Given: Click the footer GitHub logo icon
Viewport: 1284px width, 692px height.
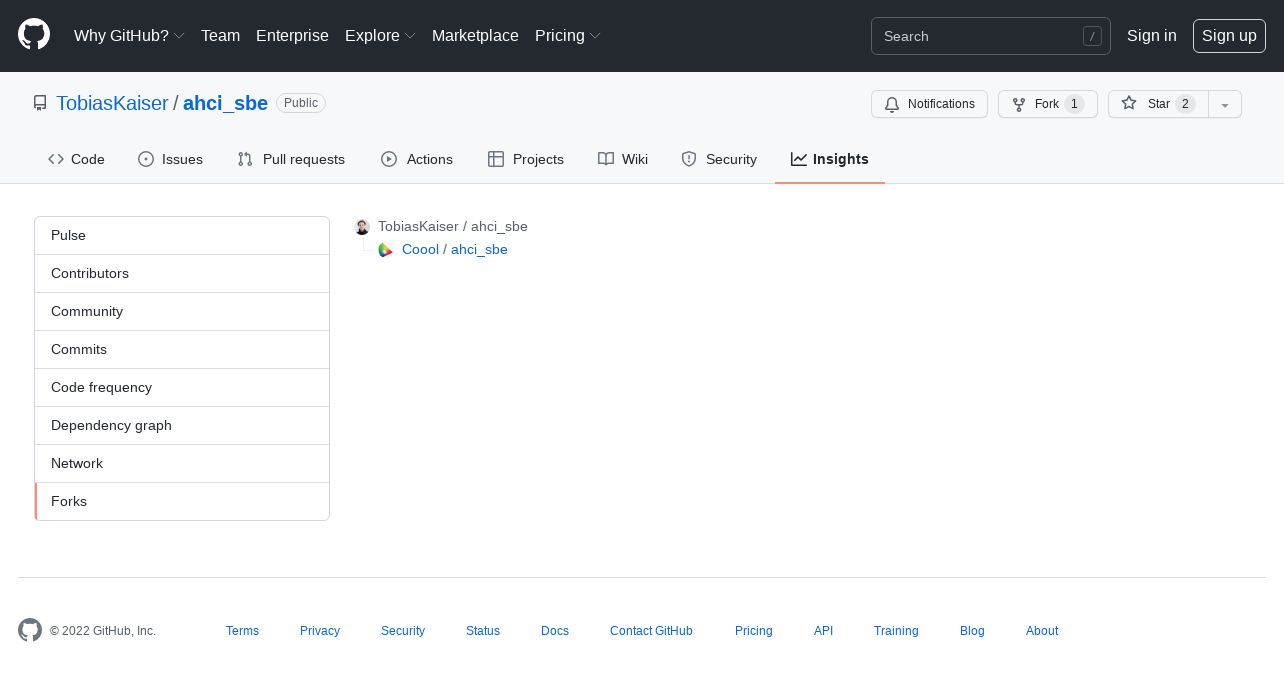Looking at the screenshot, I should (x=30, y=630).
